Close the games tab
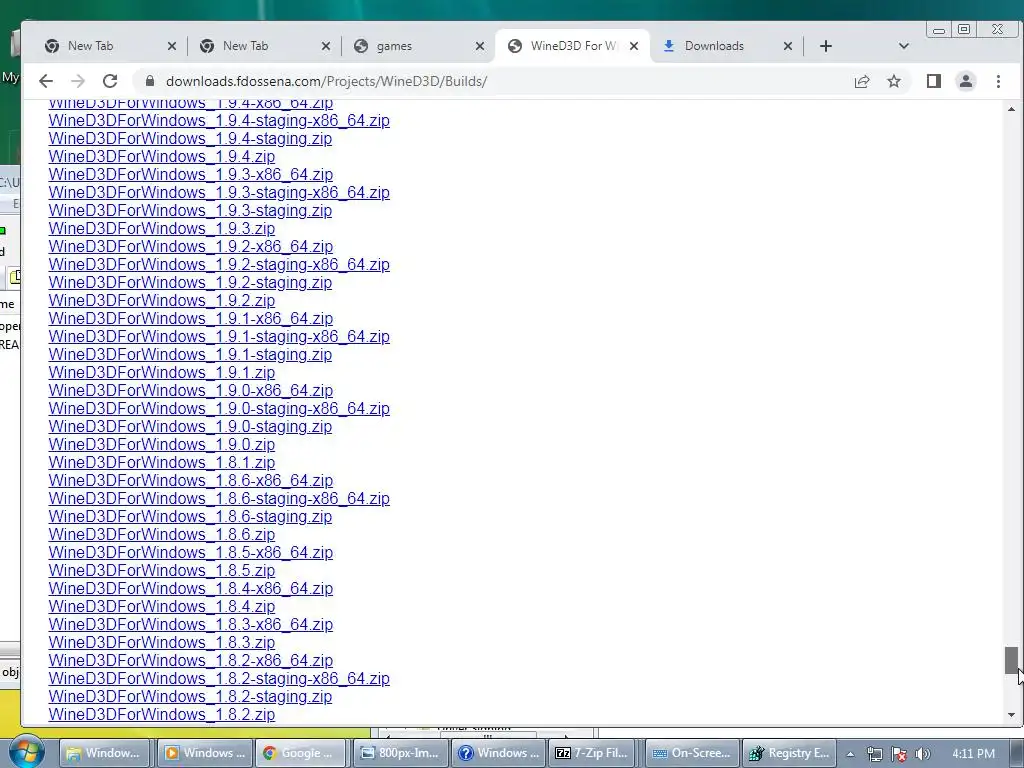The width and height of the screenshot is (1024, 768). tap(480, 46)
